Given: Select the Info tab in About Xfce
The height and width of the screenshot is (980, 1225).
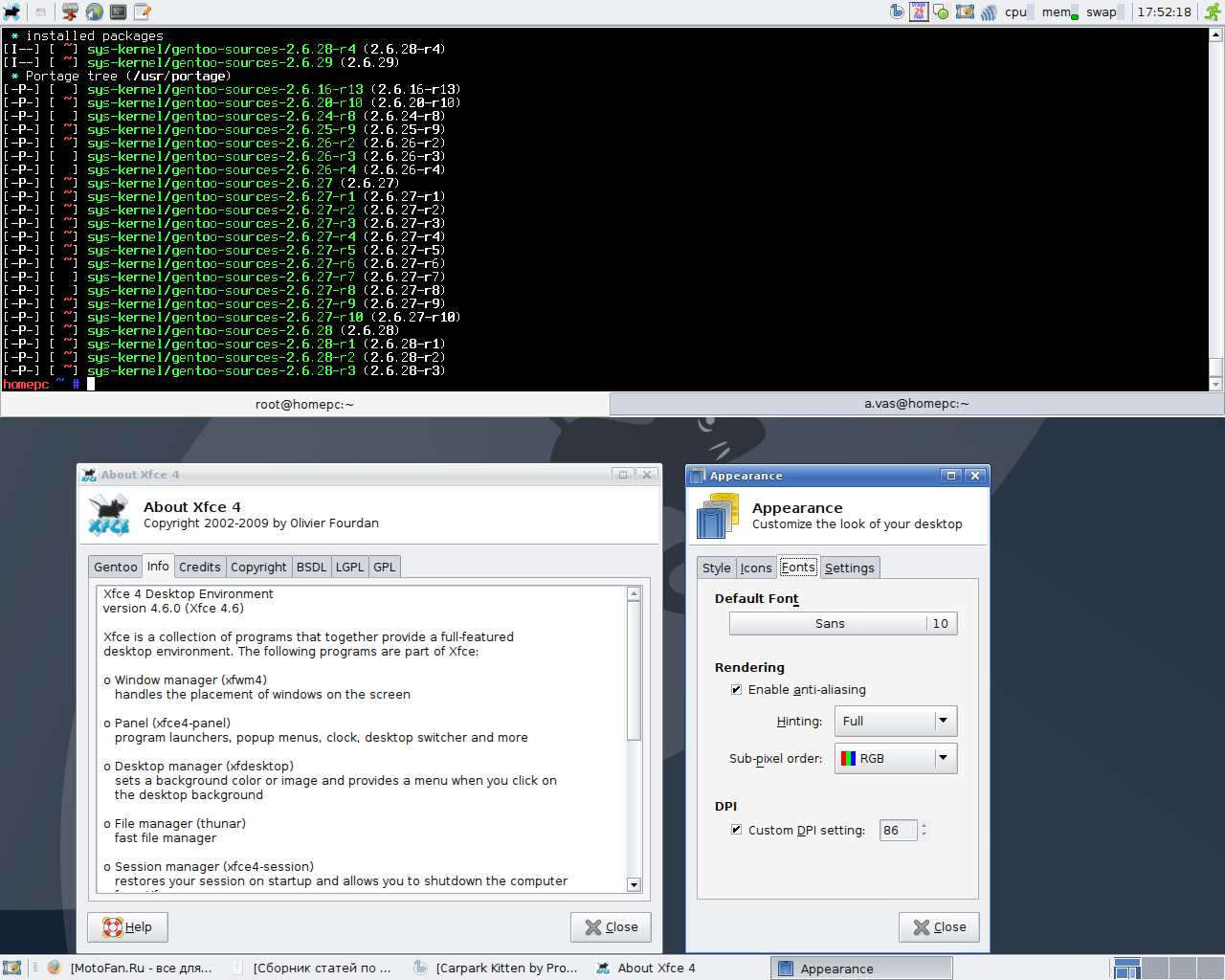Looking at the screenshot, I should point(158,566).
